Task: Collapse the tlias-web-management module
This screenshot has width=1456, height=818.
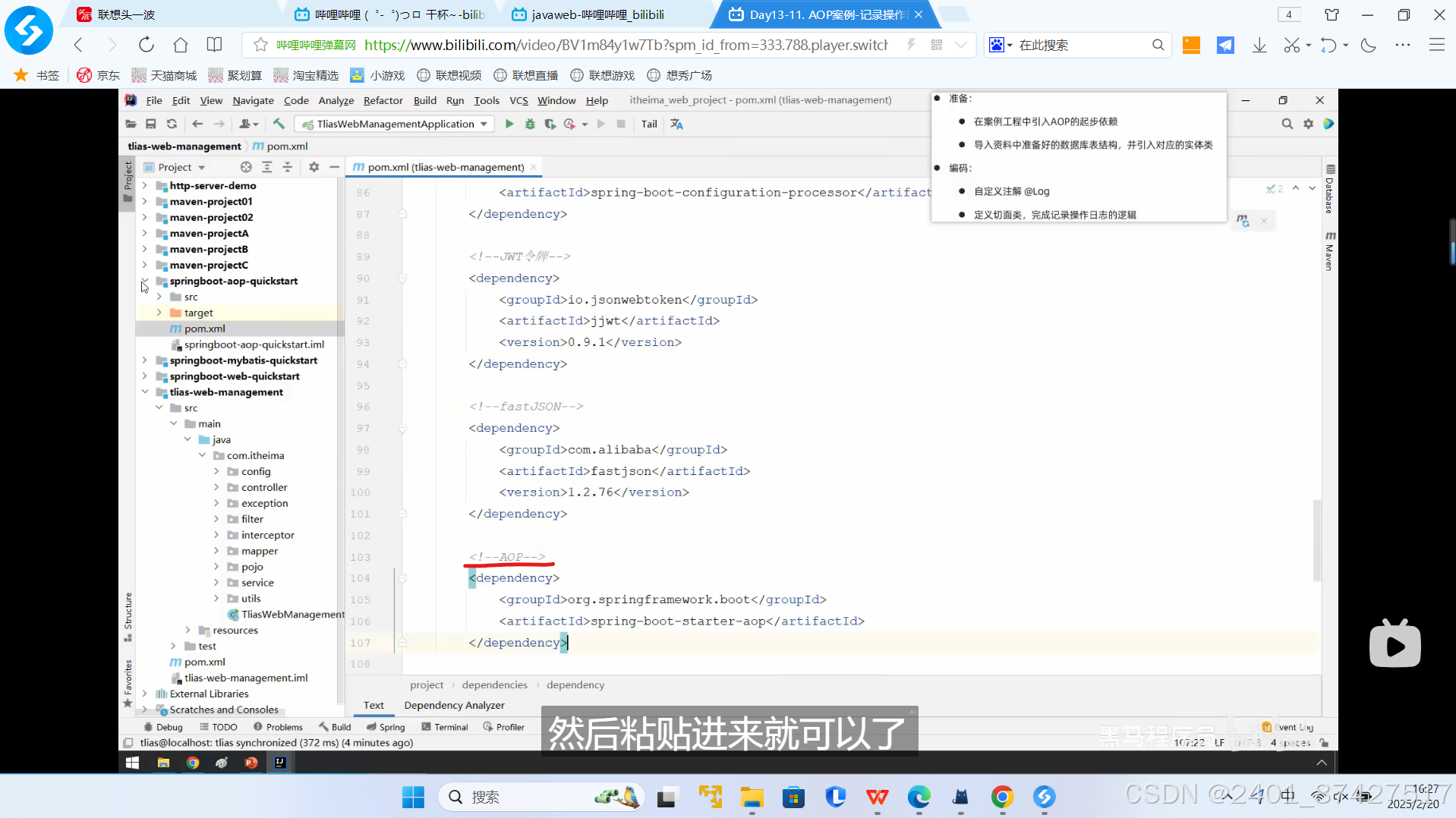Action: (x=144, y=392)
